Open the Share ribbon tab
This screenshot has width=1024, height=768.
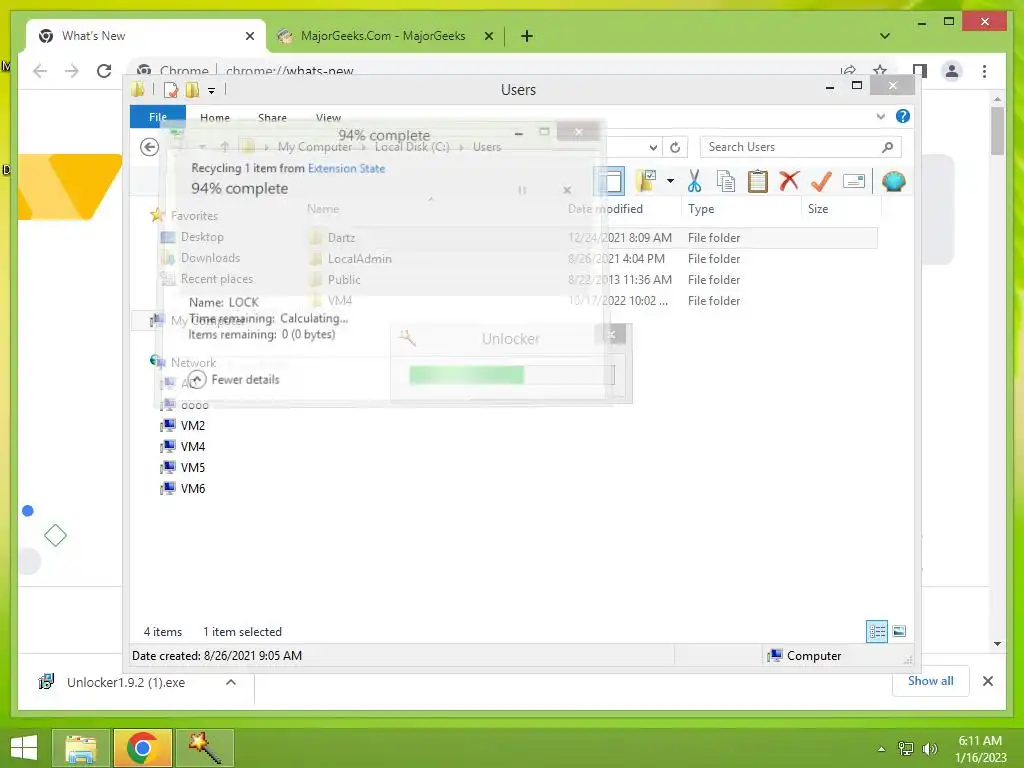click(272, 118)
